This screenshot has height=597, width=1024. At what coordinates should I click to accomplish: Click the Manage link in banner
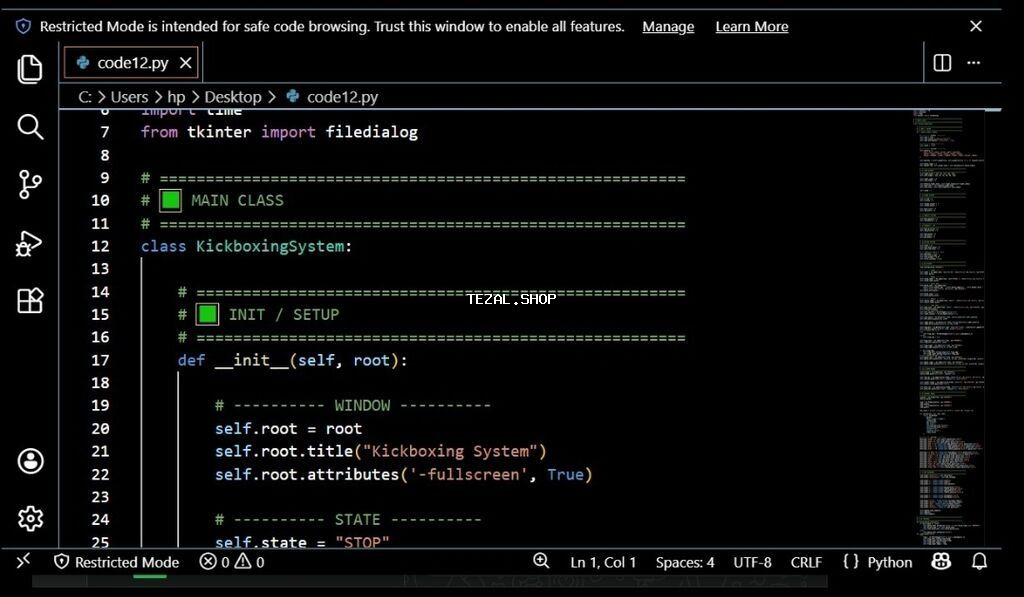pos(668,27)
